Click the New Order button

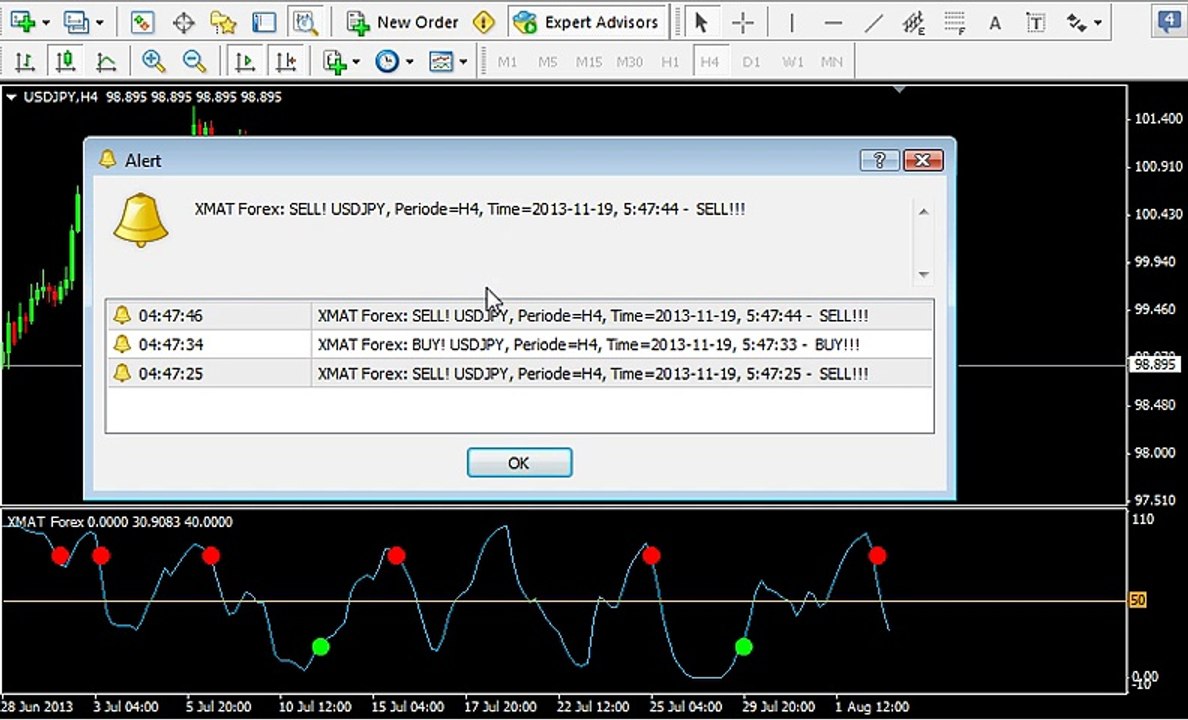click(403, 22)
